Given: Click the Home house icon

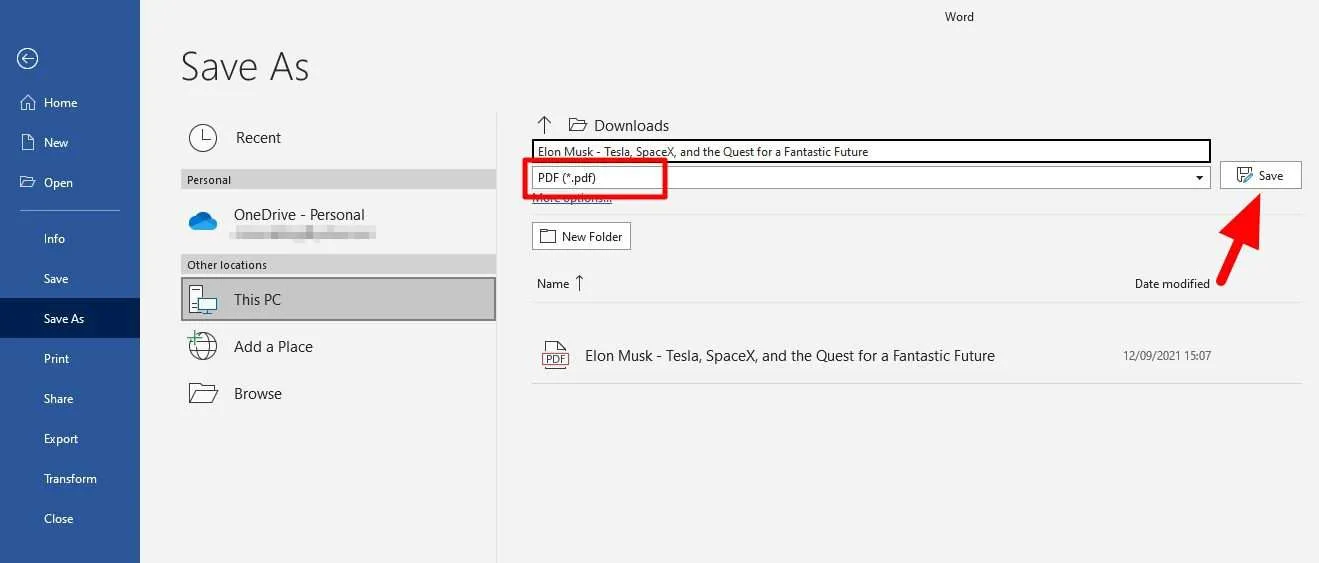Looking at the screenshot, I should pos(28,102).
